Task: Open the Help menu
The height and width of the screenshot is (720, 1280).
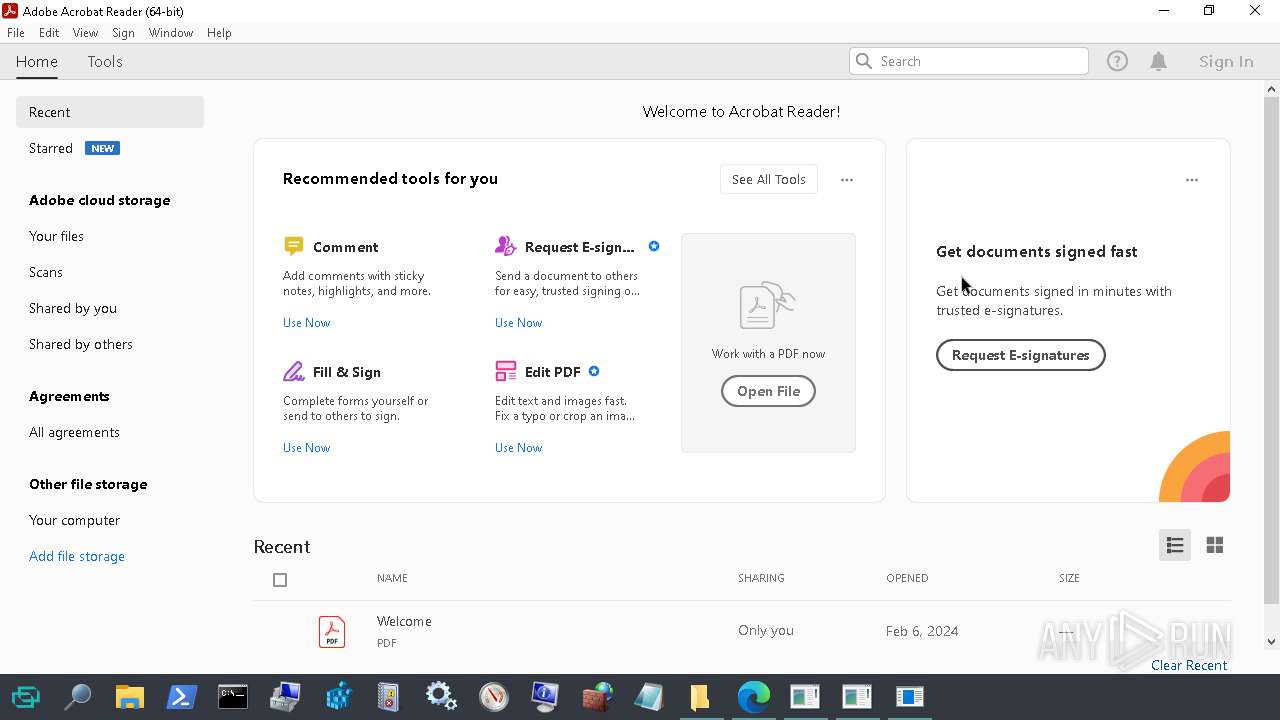Action: click(219, 33)
